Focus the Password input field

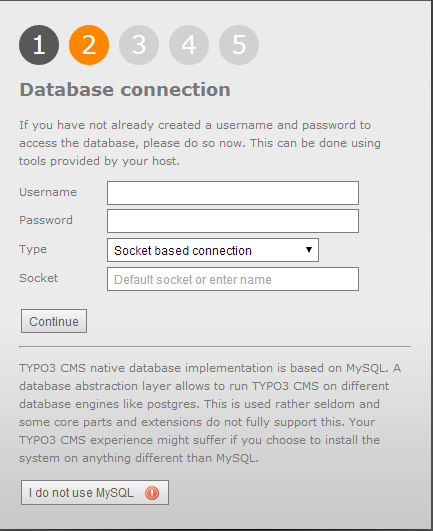click(x=233, y=221)
